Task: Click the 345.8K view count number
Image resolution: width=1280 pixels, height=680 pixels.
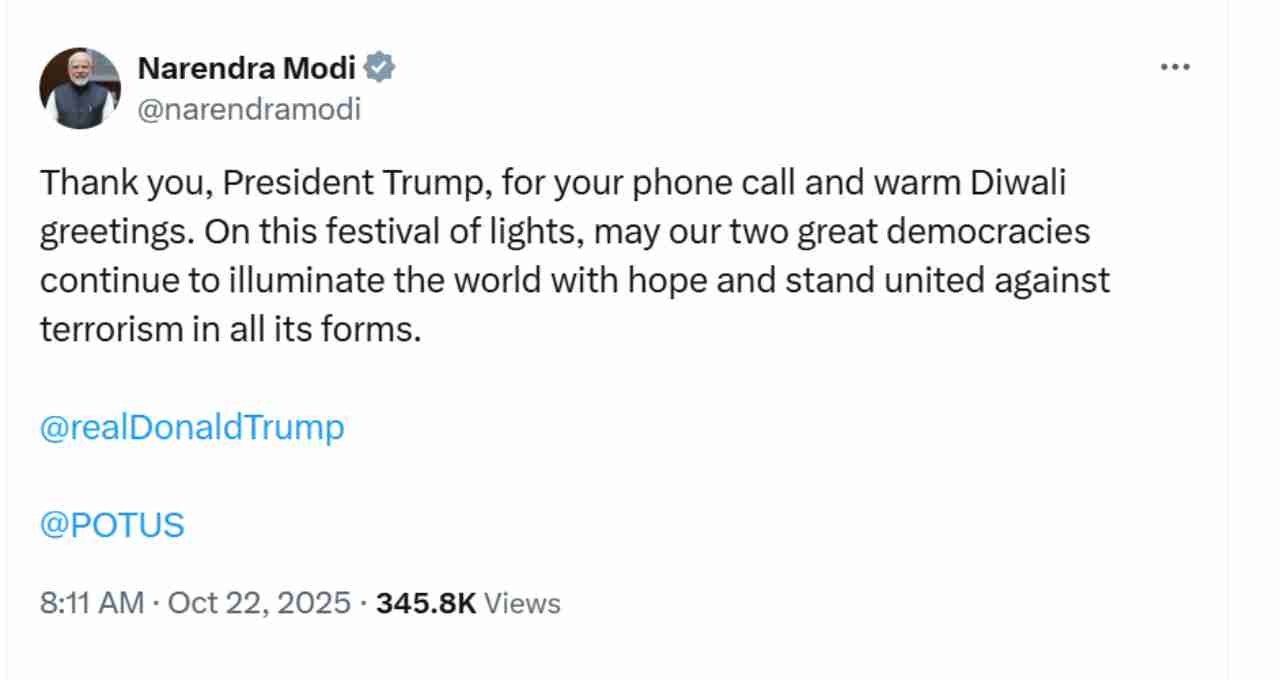Action: [x=426, y=603]
